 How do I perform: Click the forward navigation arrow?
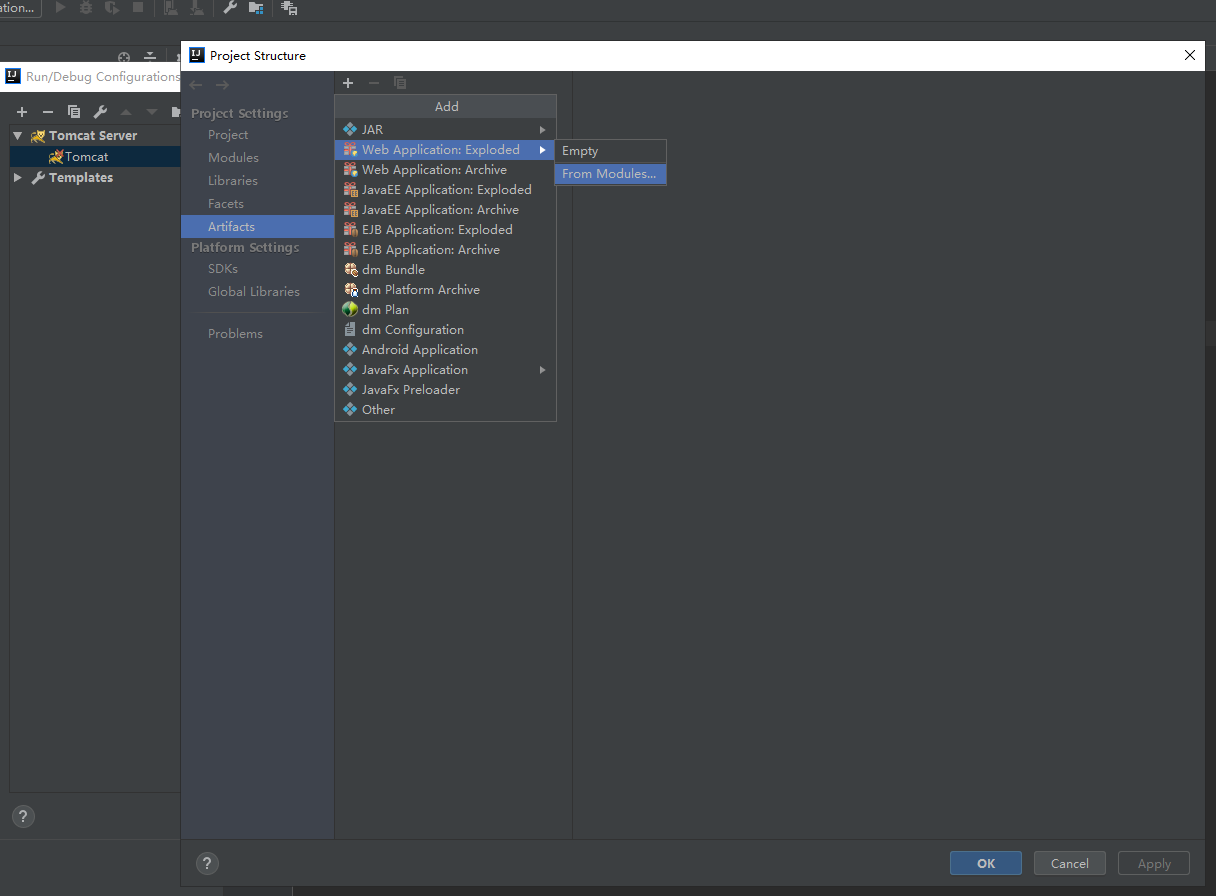pyautogui.click(x=222, y=85)
